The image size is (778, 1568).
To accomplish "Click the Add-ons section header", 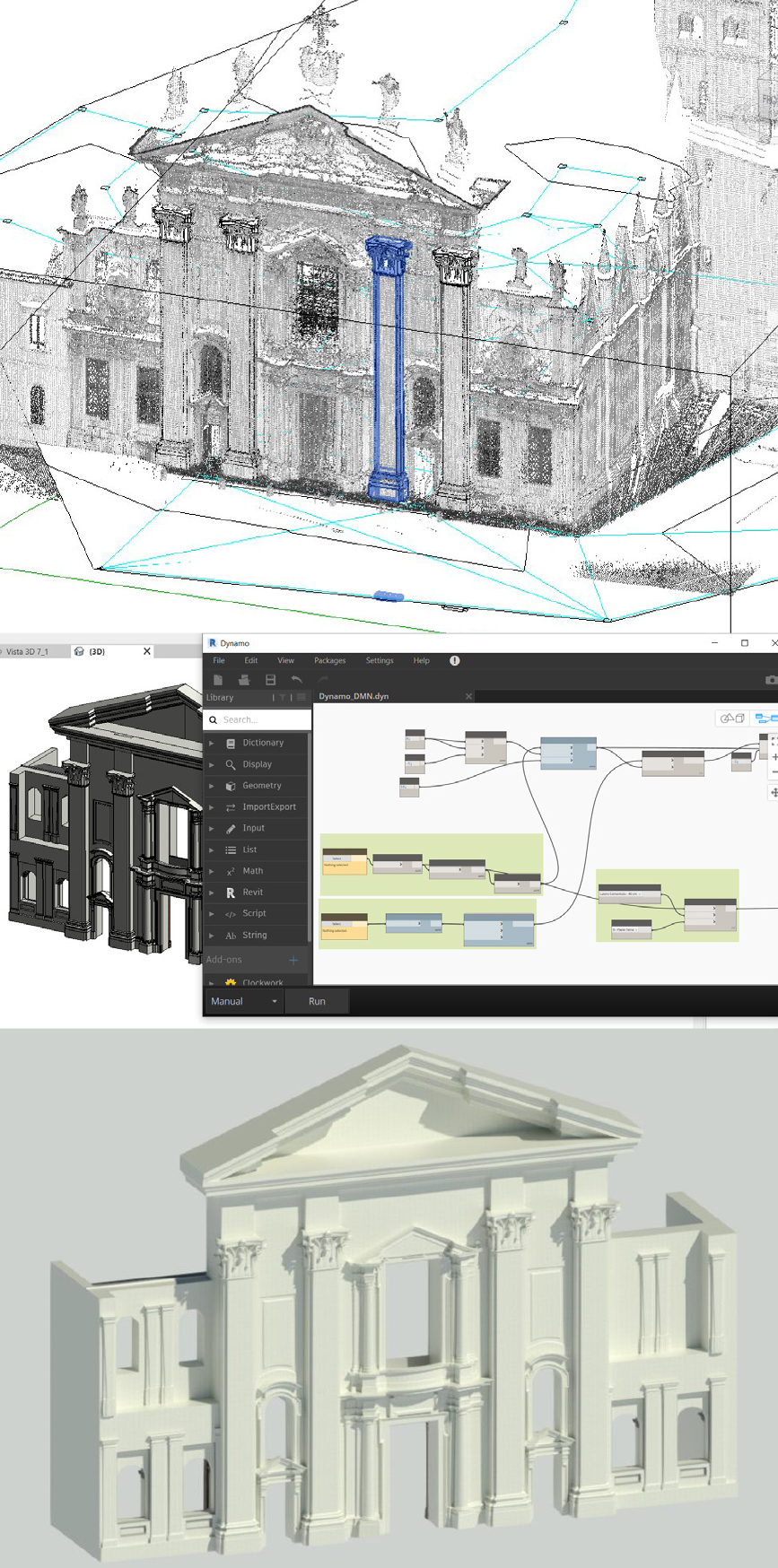I will coord(223,960).
